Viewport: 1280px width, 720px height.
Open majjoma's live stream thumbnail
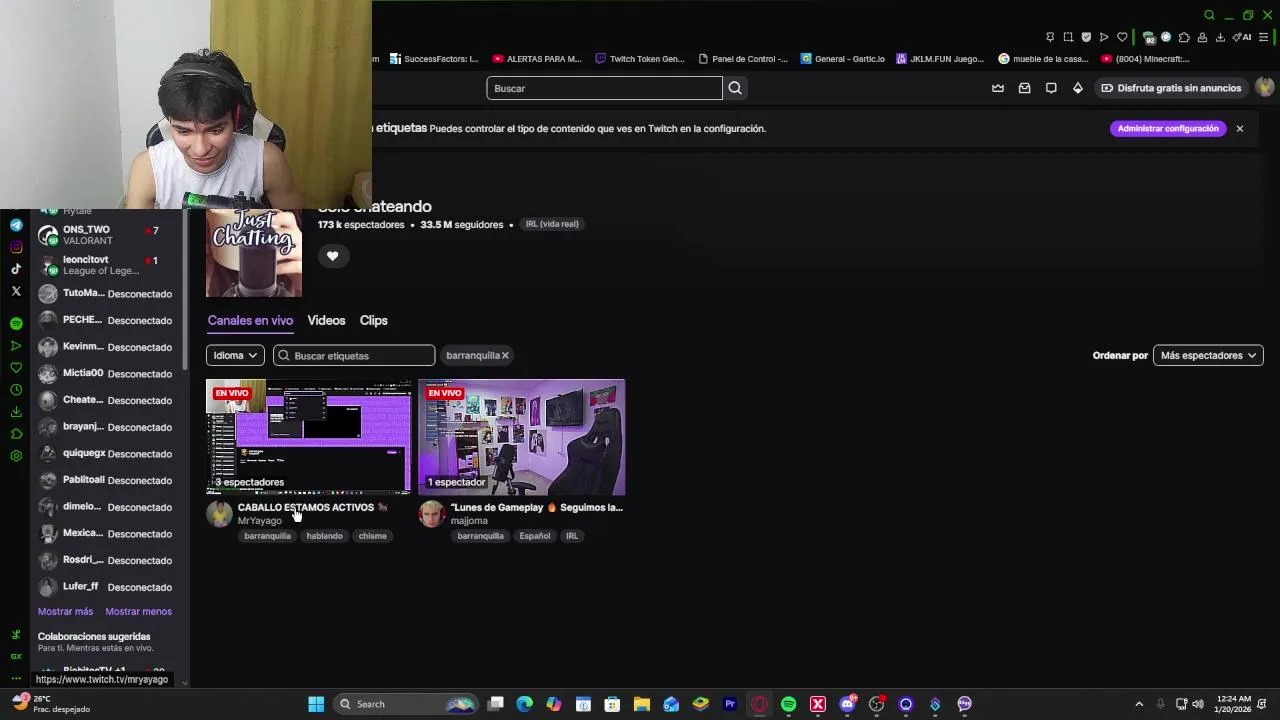pyautogui.click(x=522, y=437)
